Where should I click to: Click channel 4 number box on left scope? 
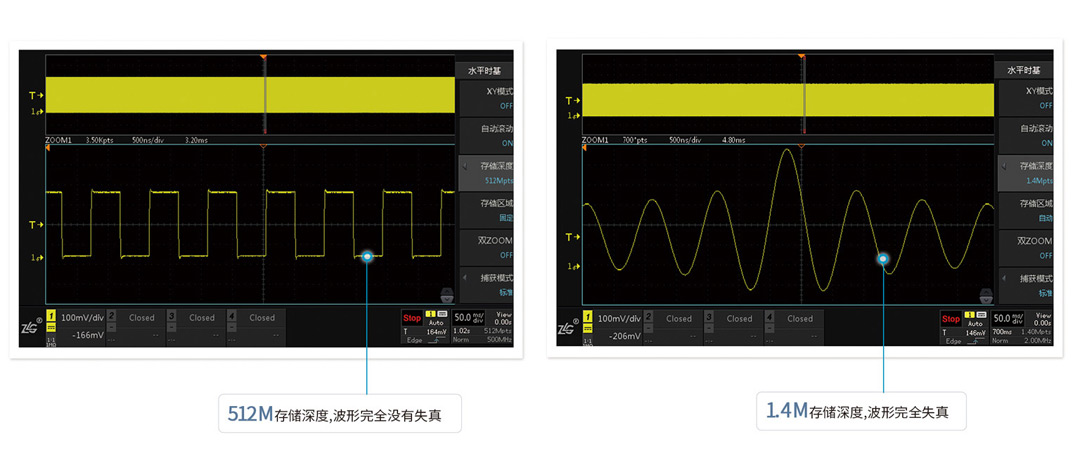click(231, 316)
